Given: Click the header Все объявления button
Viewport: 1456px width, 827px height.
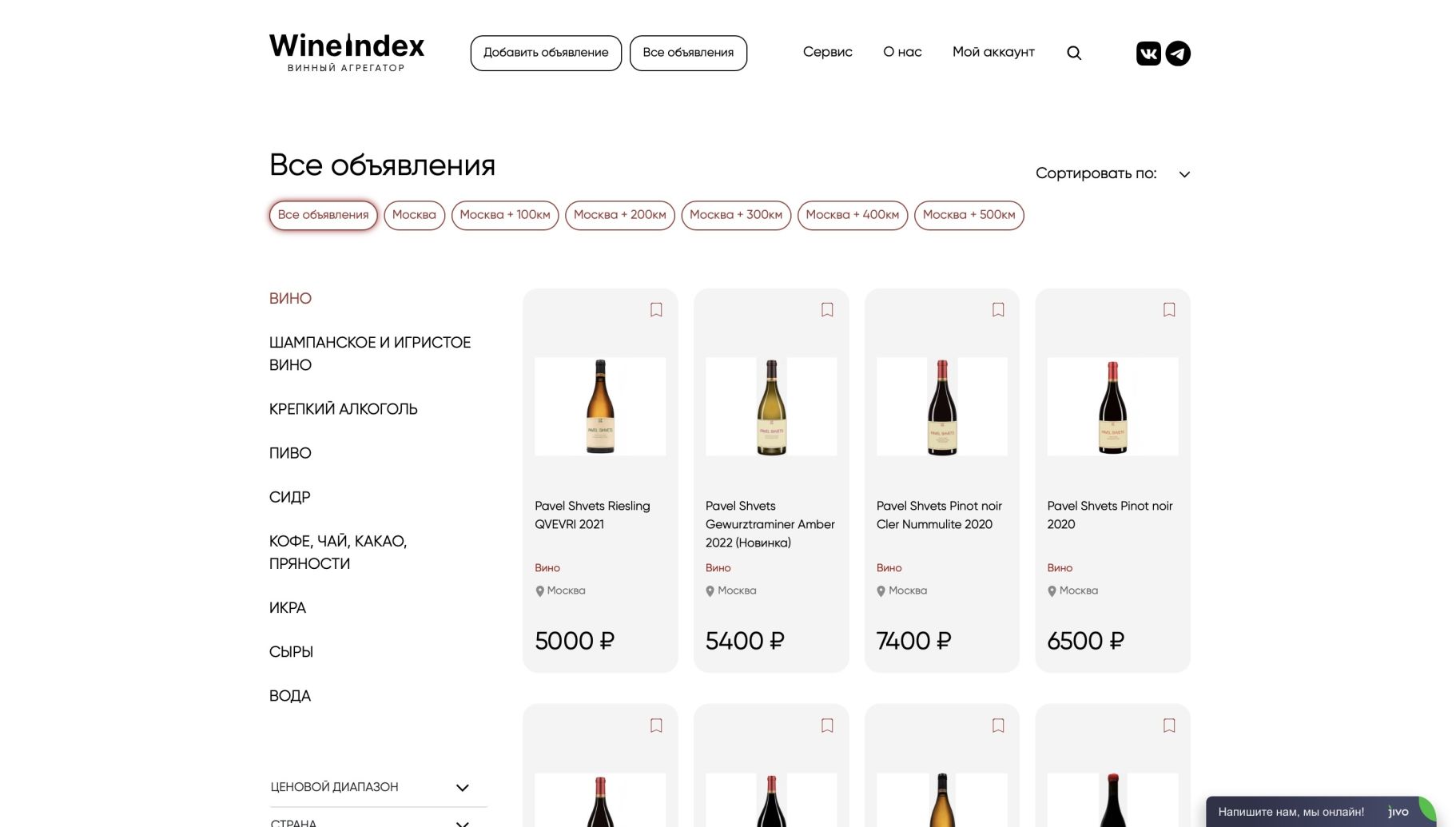Looking at the screenshot, I should tap(688, 53).
